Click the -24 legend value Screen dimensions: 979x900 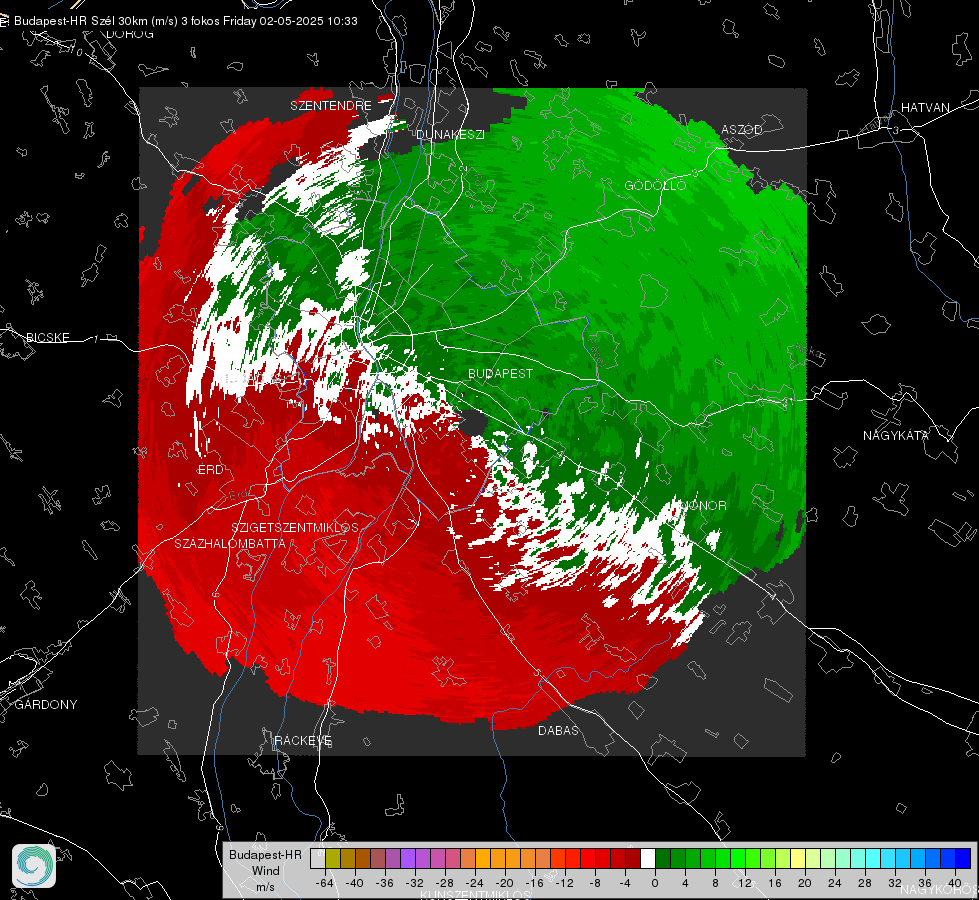[x=475, y=883]
